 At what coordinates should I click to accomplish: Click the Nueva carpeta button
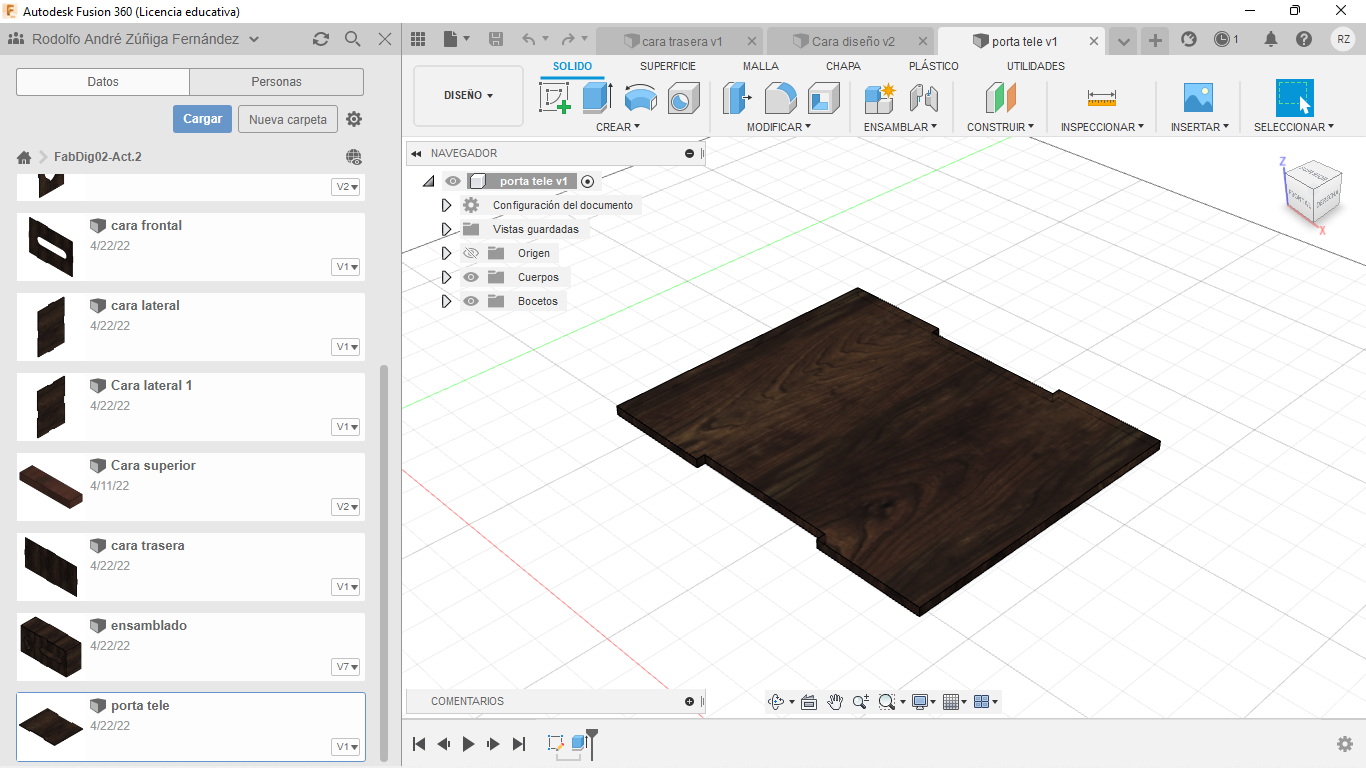click(287, 119)
